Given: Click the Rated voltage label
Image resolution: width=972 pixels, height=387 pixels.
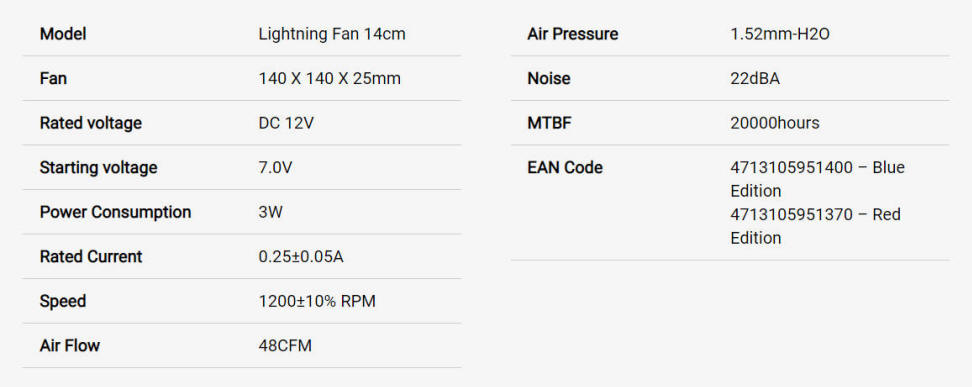Looking at the screenshot, I should point(91,123).
